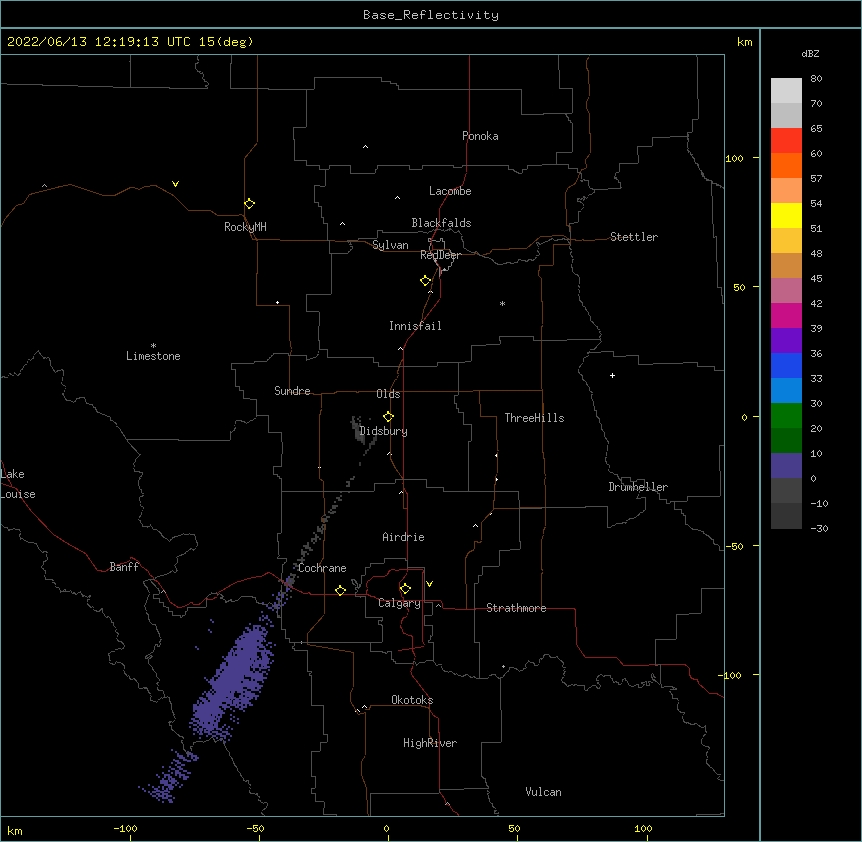
Task: Click the Base_Reflectivity title
Action: click(x=431, y=15)
